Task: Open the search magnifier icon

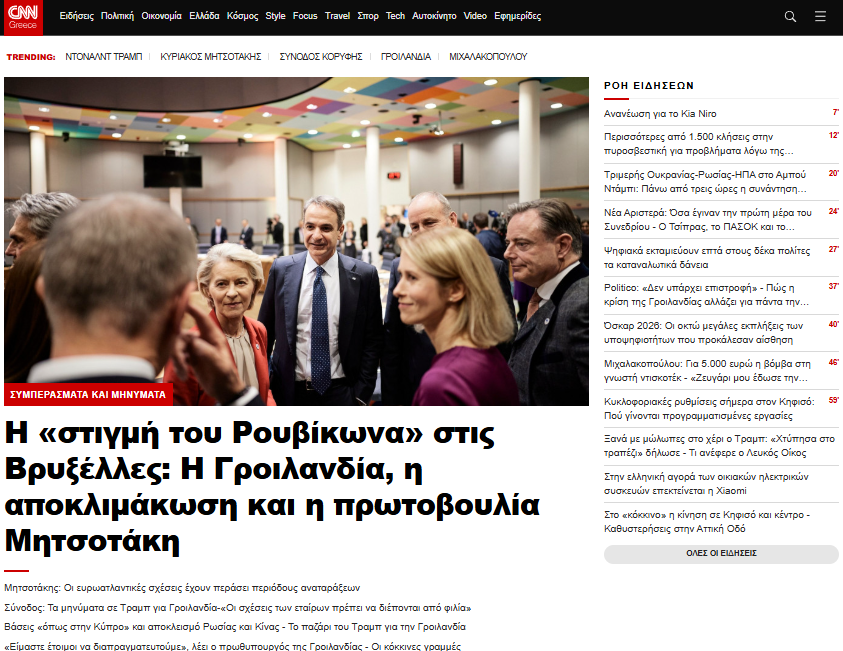Action: pos(790,17)
